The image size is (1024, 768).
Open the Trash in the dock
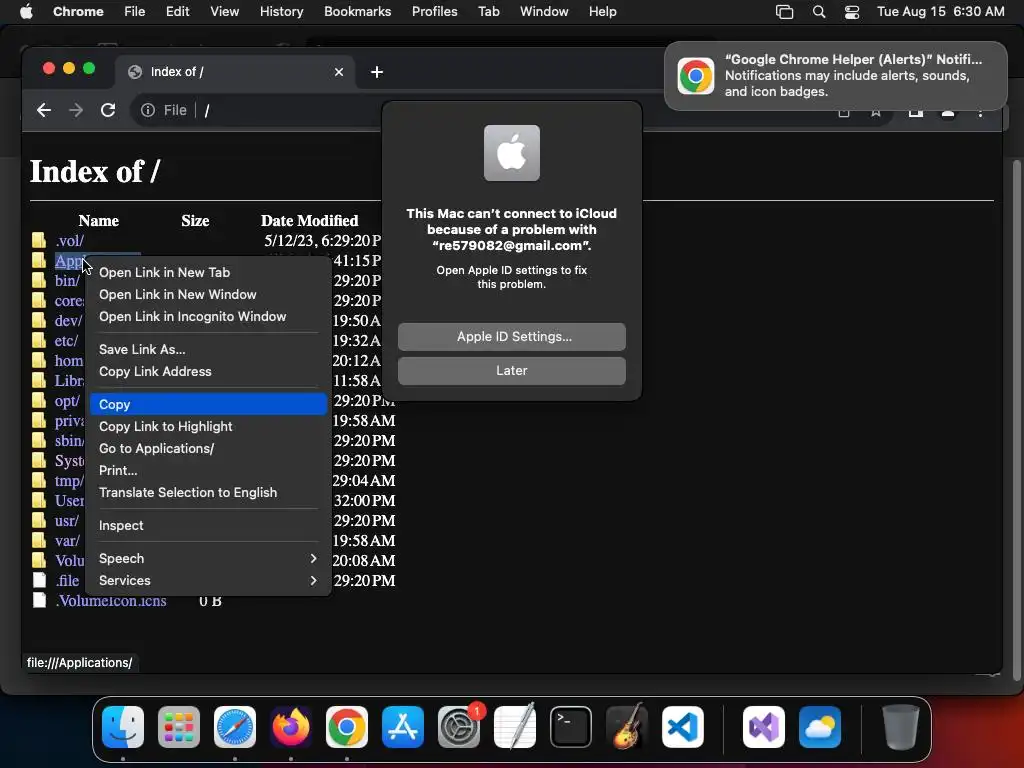(x=901, y=727)
